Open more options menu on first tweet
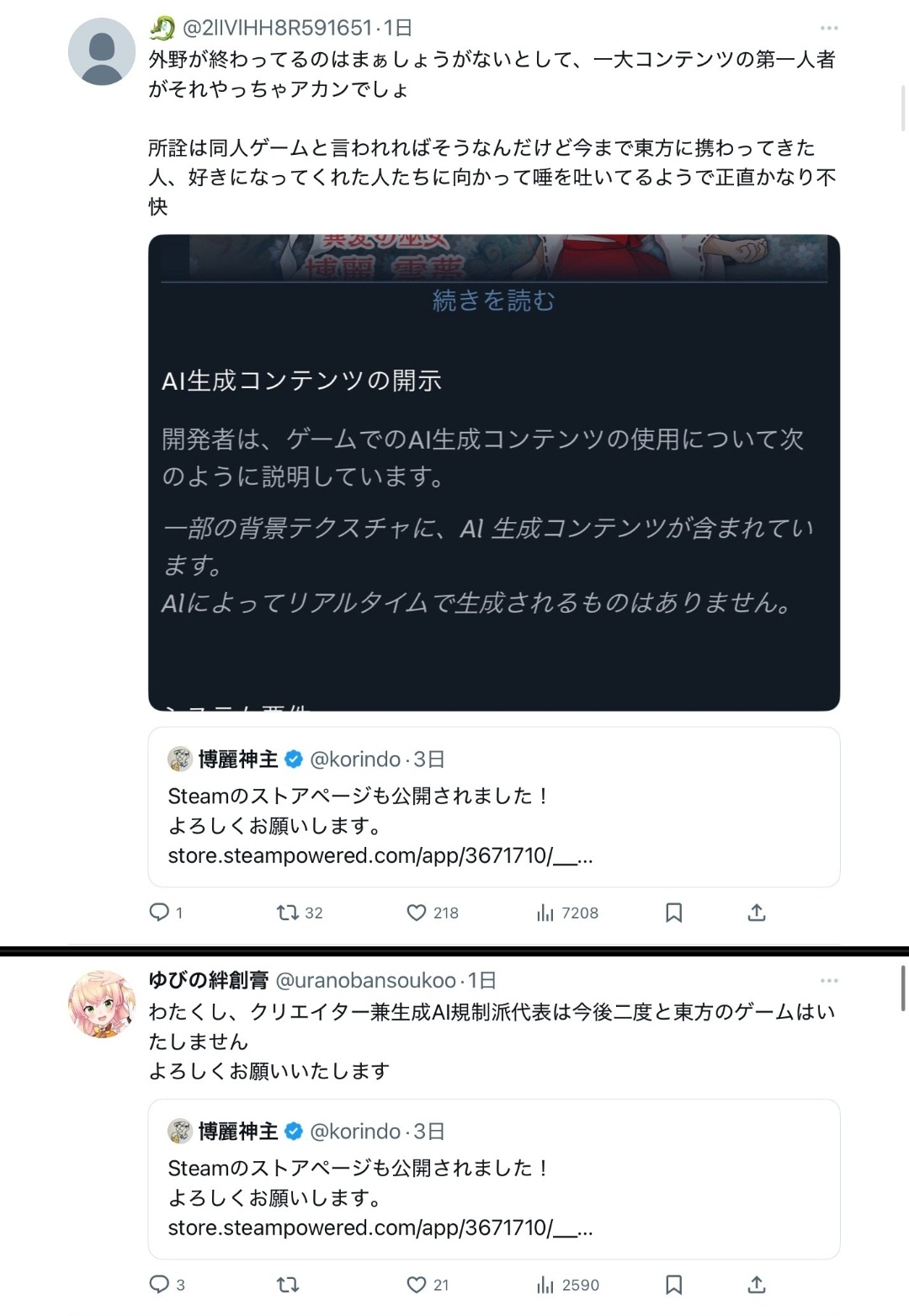 [829, 28]
